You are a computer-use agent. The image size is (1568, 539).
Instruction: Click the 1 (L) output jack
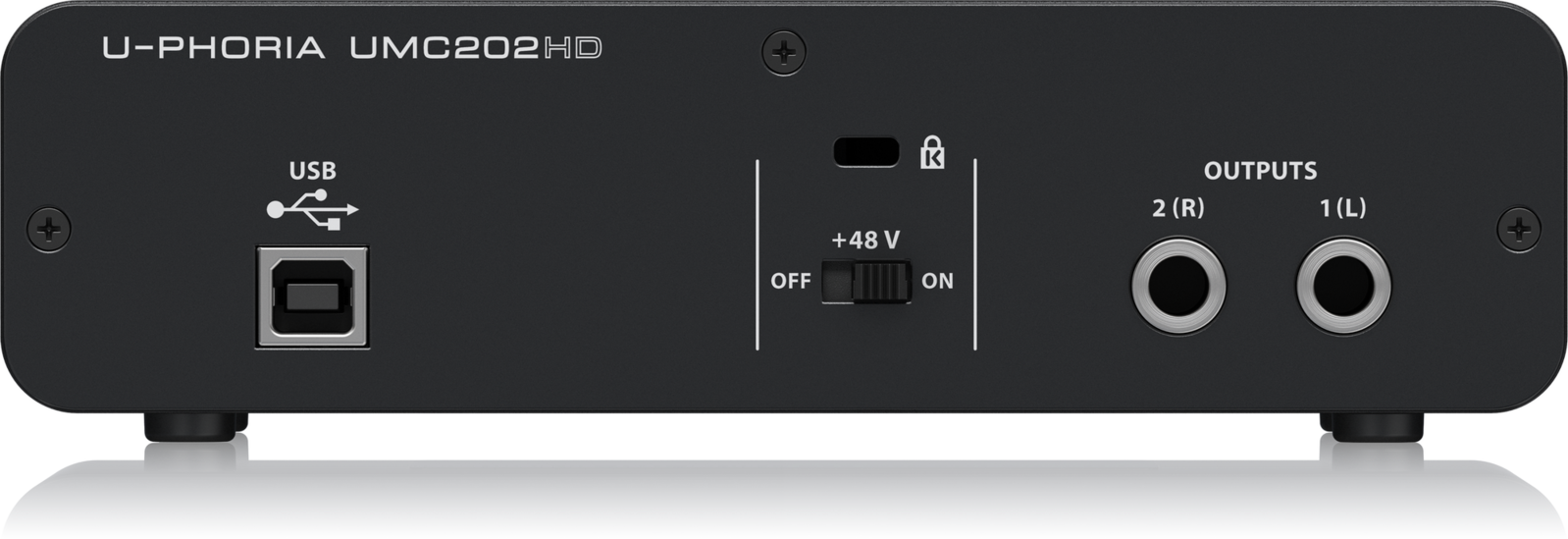(1343, 287)
